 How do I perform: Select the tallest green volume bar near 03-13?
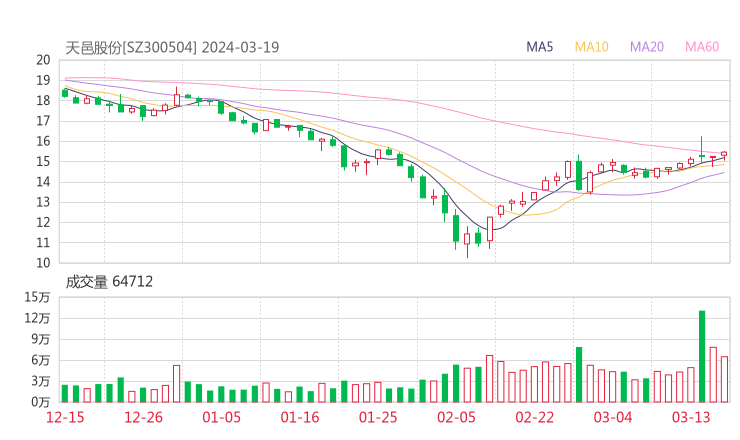(x=702, y=356)
